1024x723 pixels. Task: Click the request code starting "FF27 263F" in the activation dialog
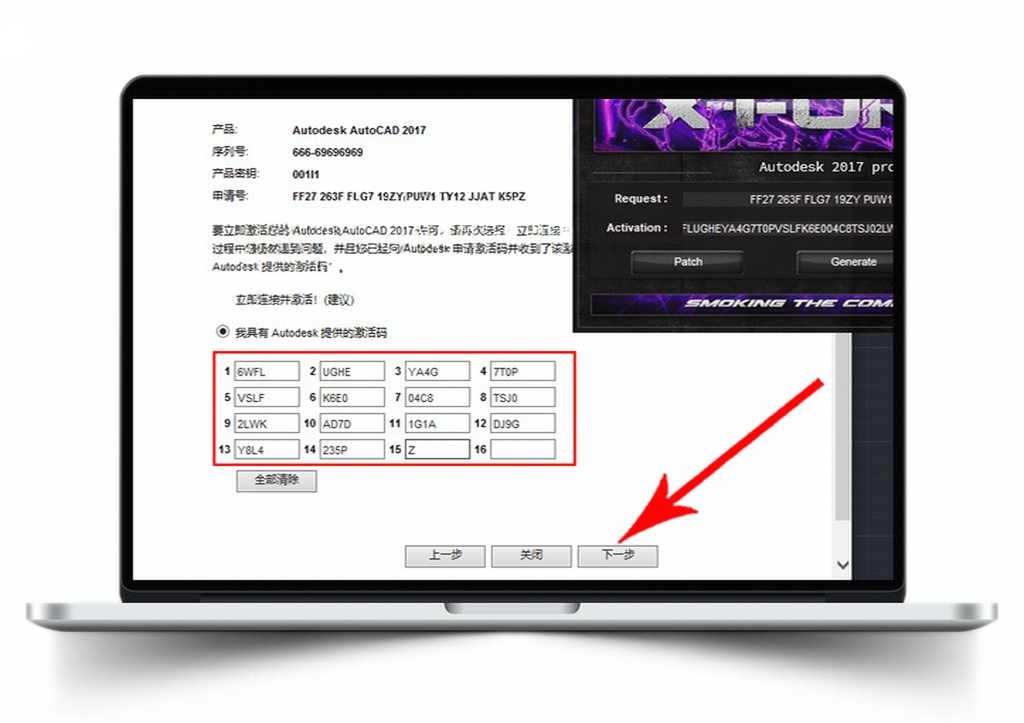pyautogui.click(x=409, y=197)
